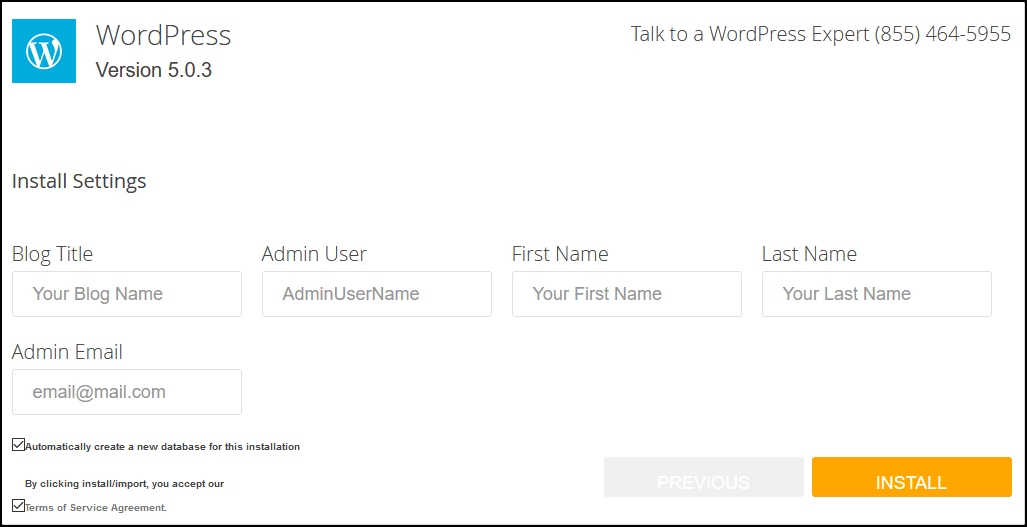Focus the Admin User input field
Screen dimensions: 1027x527
377,294
